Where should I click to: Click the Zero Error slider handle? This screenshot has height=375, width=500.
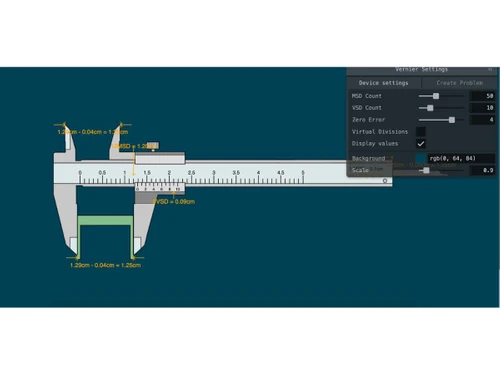pos(452,120)
